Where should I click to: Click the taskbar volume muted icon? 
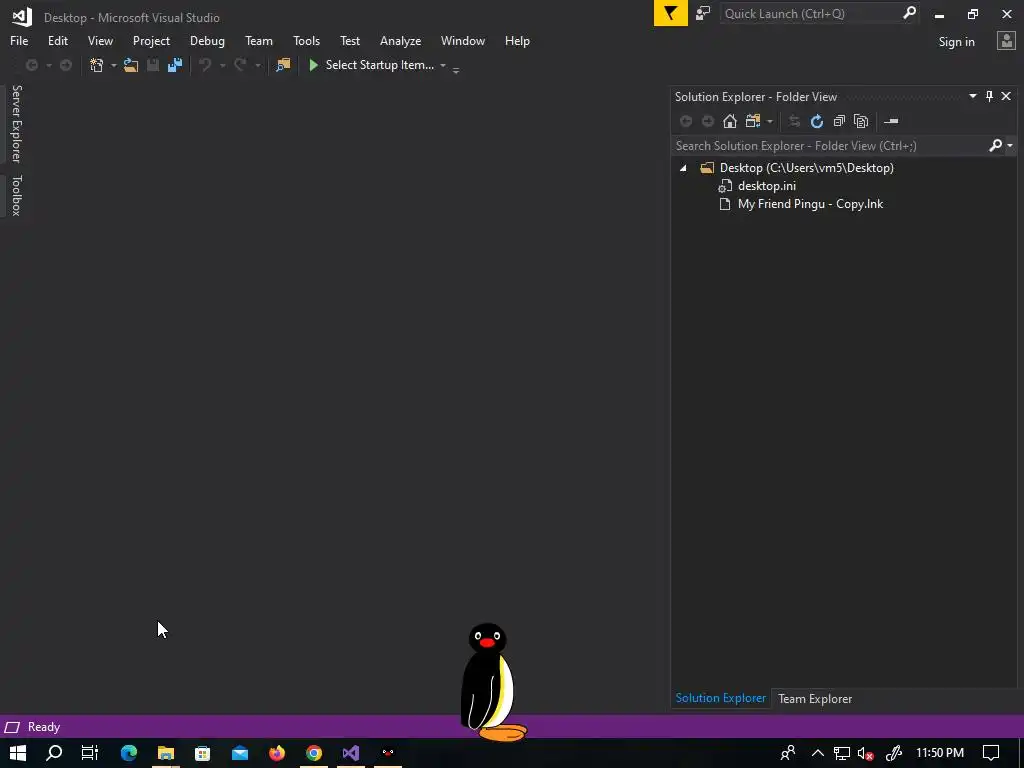[866, 753]
